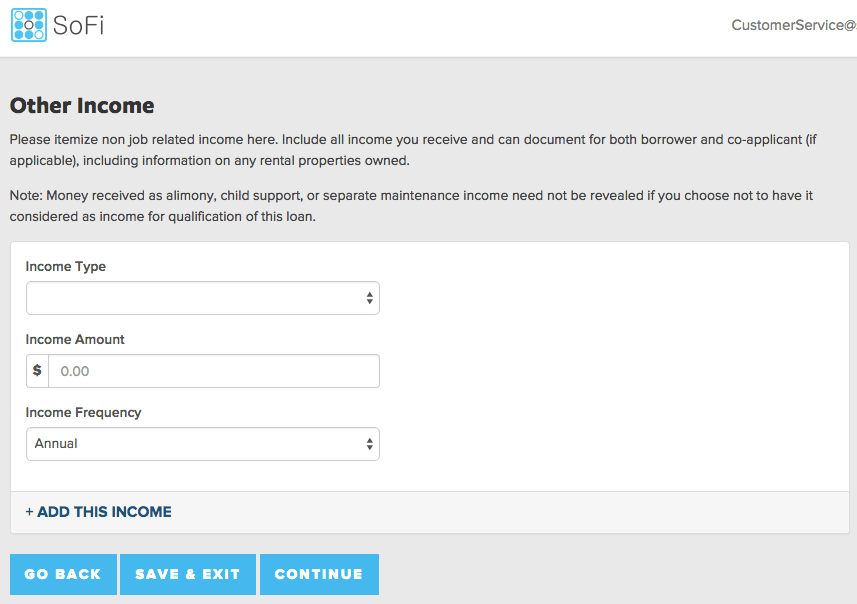Click the dollar sign prefix icon

[37, 371]
